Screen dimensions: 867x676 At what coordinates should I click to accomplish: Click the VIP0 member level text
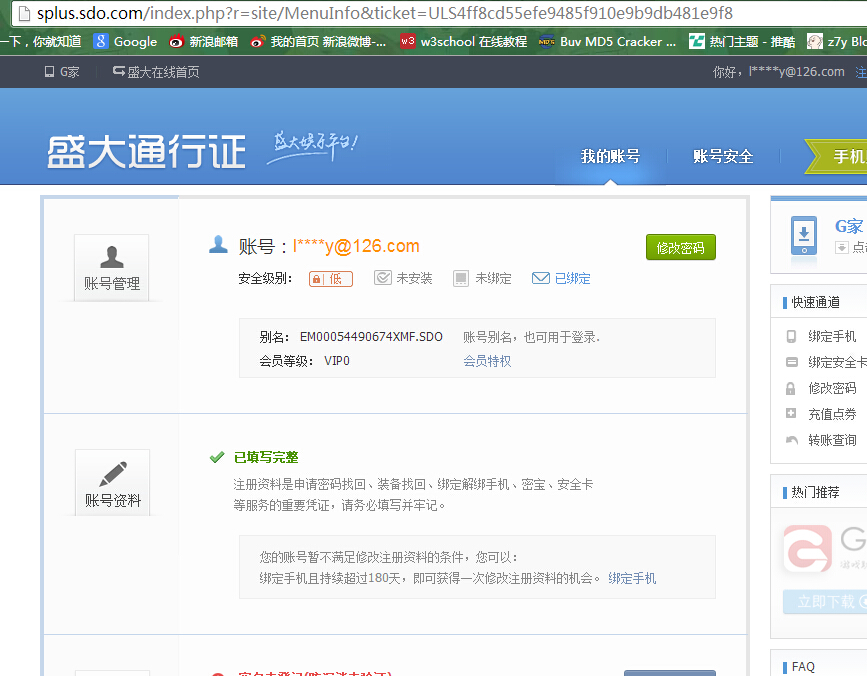pos(337,361)
